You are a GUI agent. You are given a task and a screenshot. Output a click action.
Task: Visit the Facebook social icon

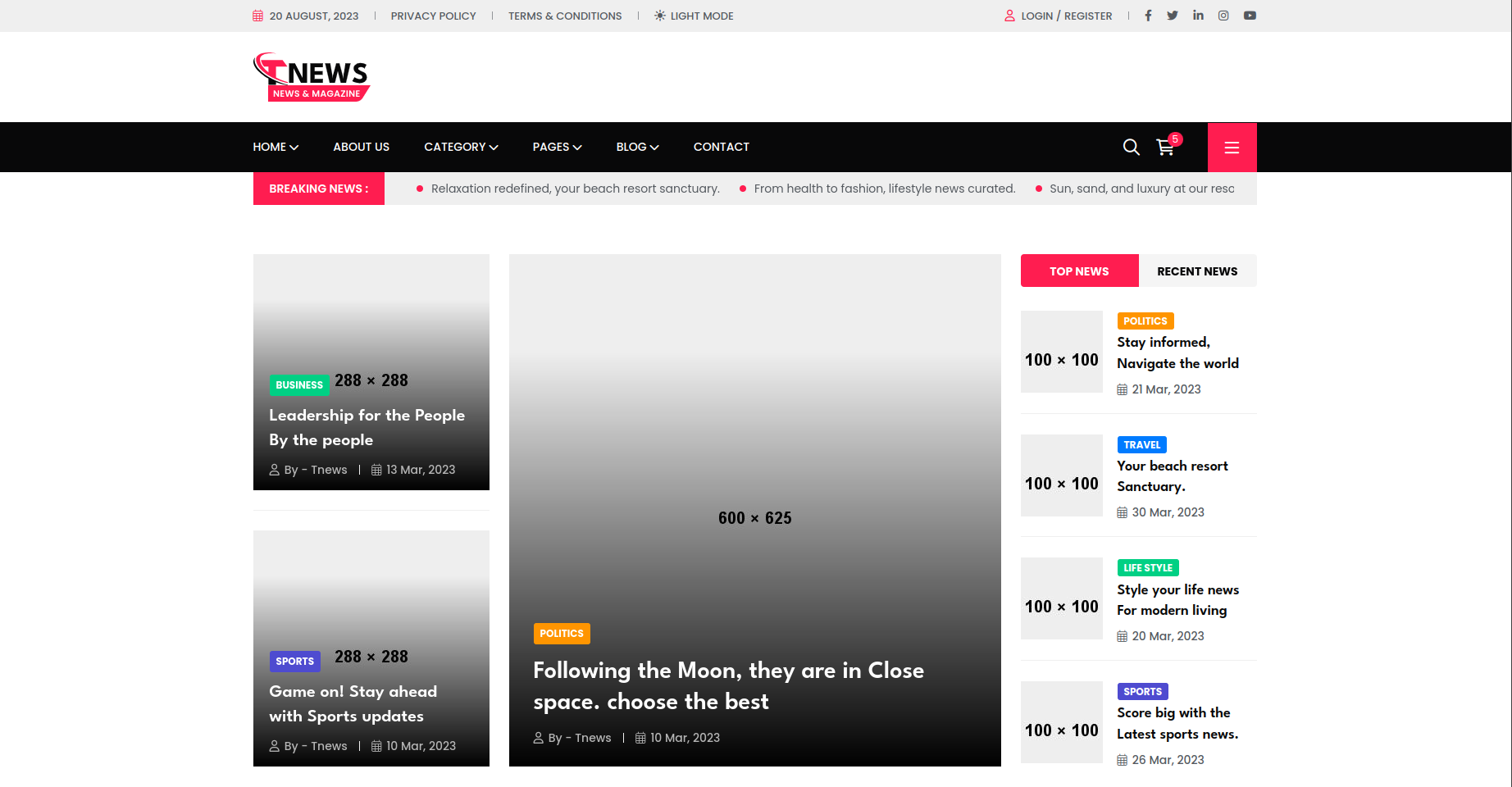tap(1148, 16)
